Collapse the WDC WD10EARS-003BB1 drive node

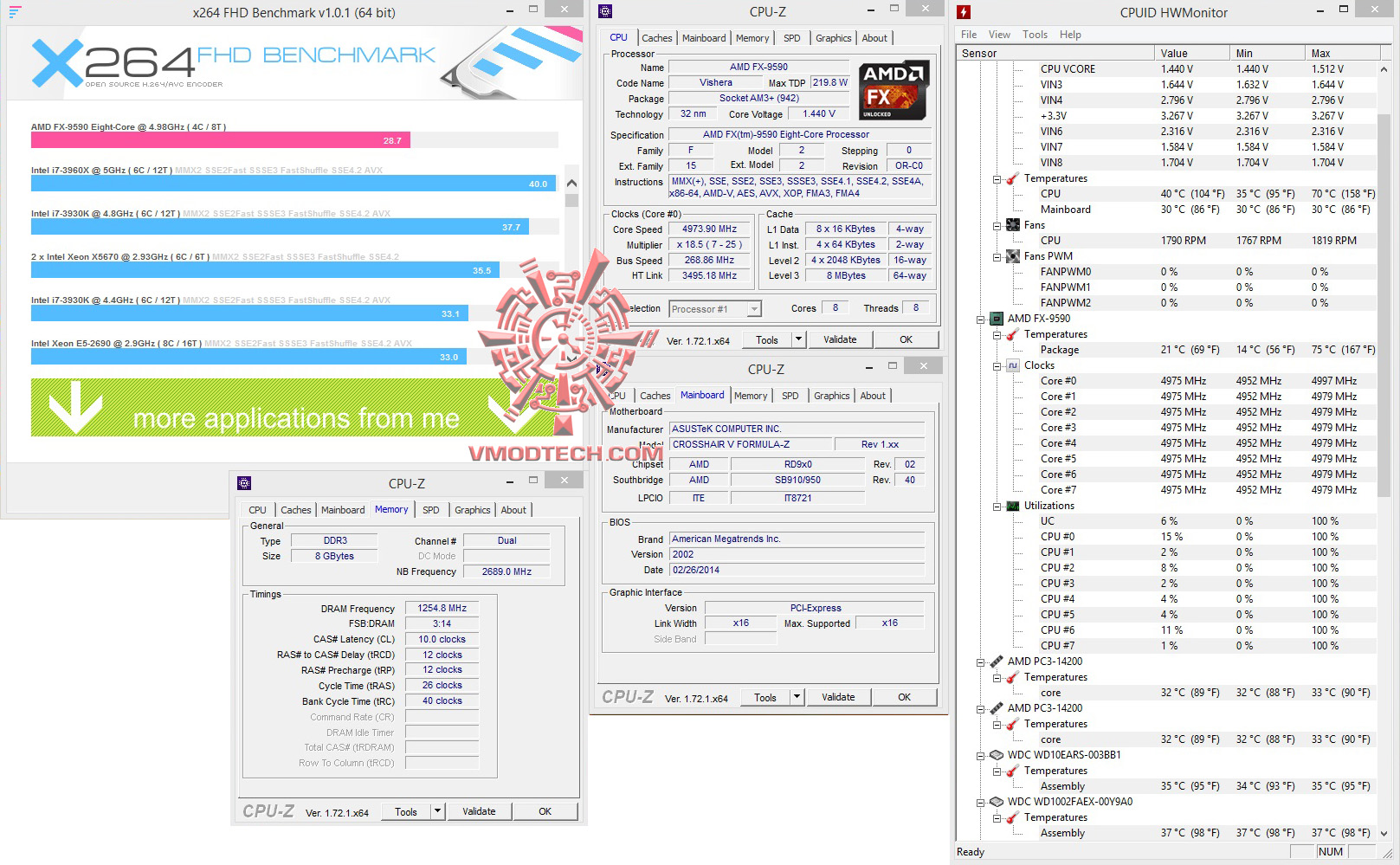pyautogui.click(x=981, y=756)
